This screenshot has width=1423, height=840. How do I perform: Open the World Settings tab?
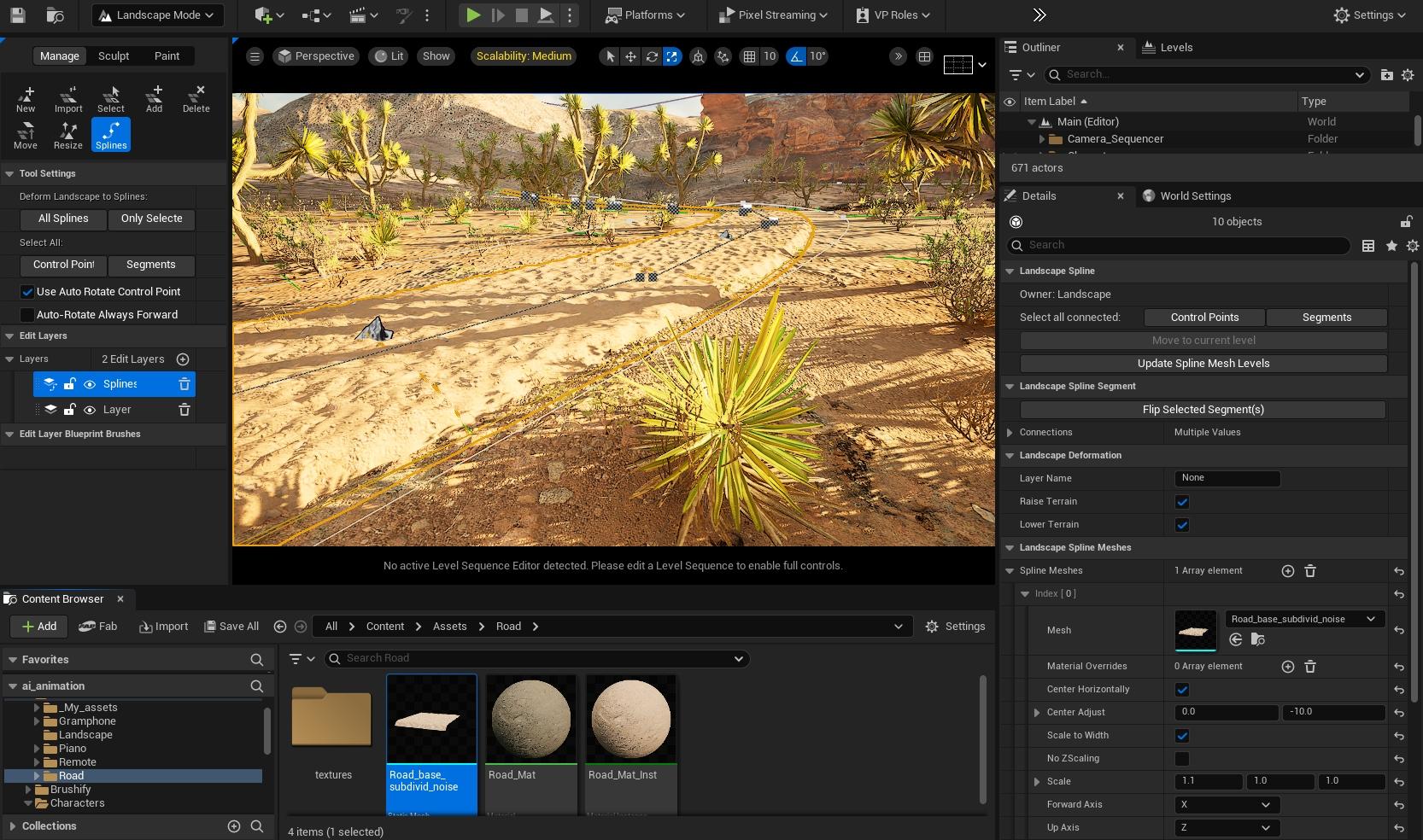1194,195
